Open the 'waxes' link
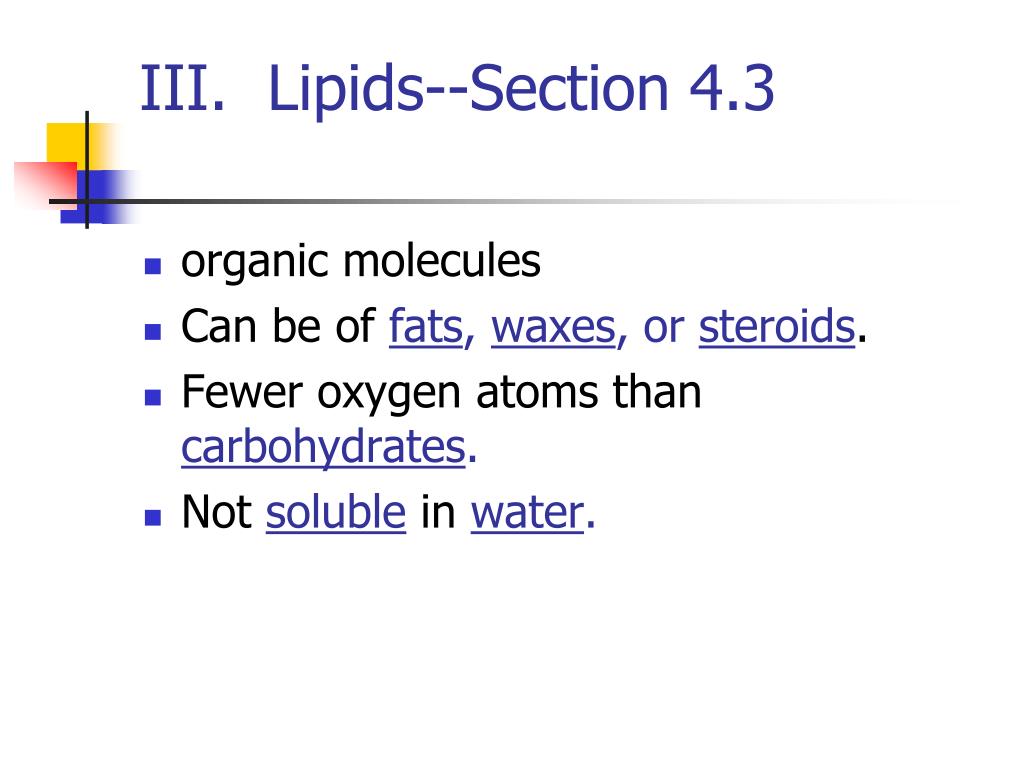Screen dimensions: 1024x768 [x=552, y=327]
